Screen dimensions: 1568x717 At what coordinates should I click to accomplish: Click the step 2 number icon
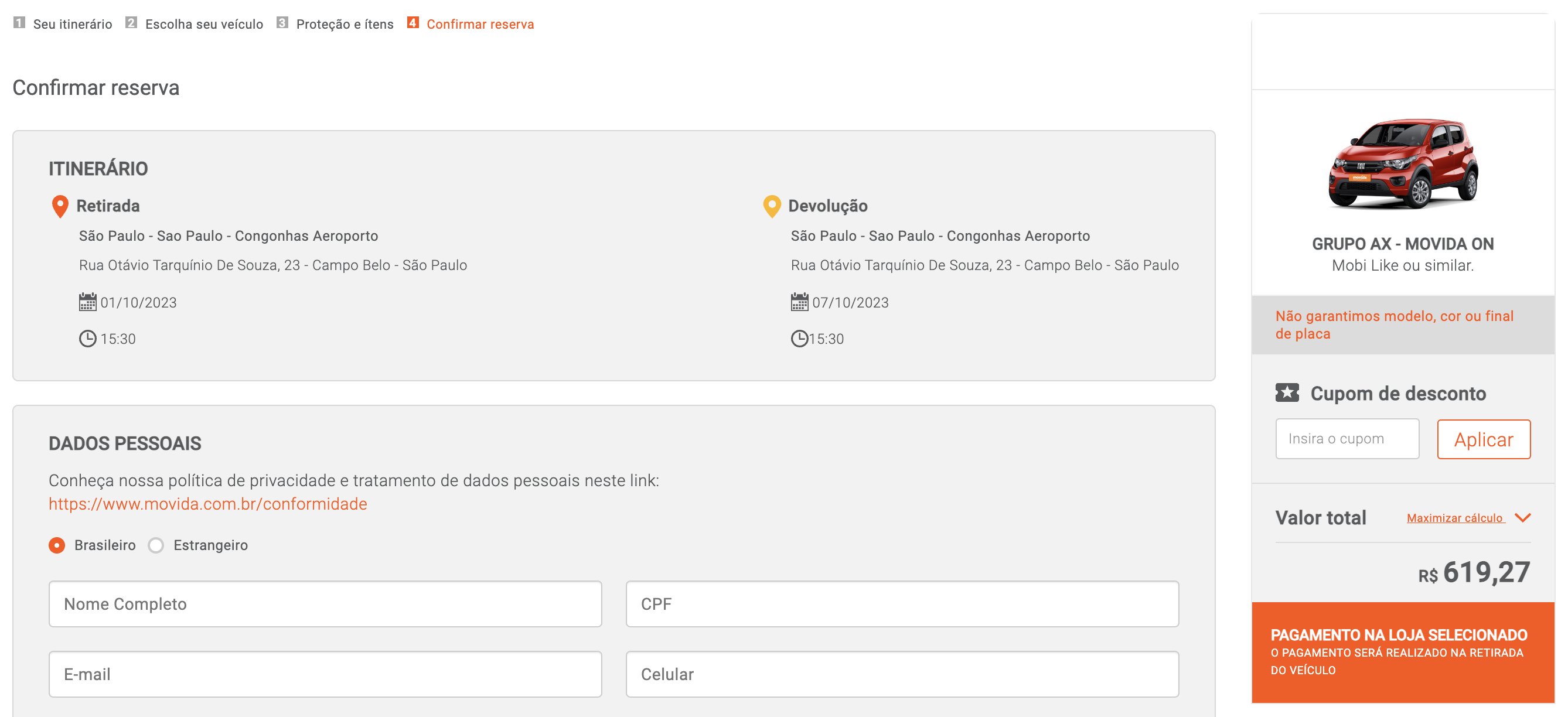(131, 22)
